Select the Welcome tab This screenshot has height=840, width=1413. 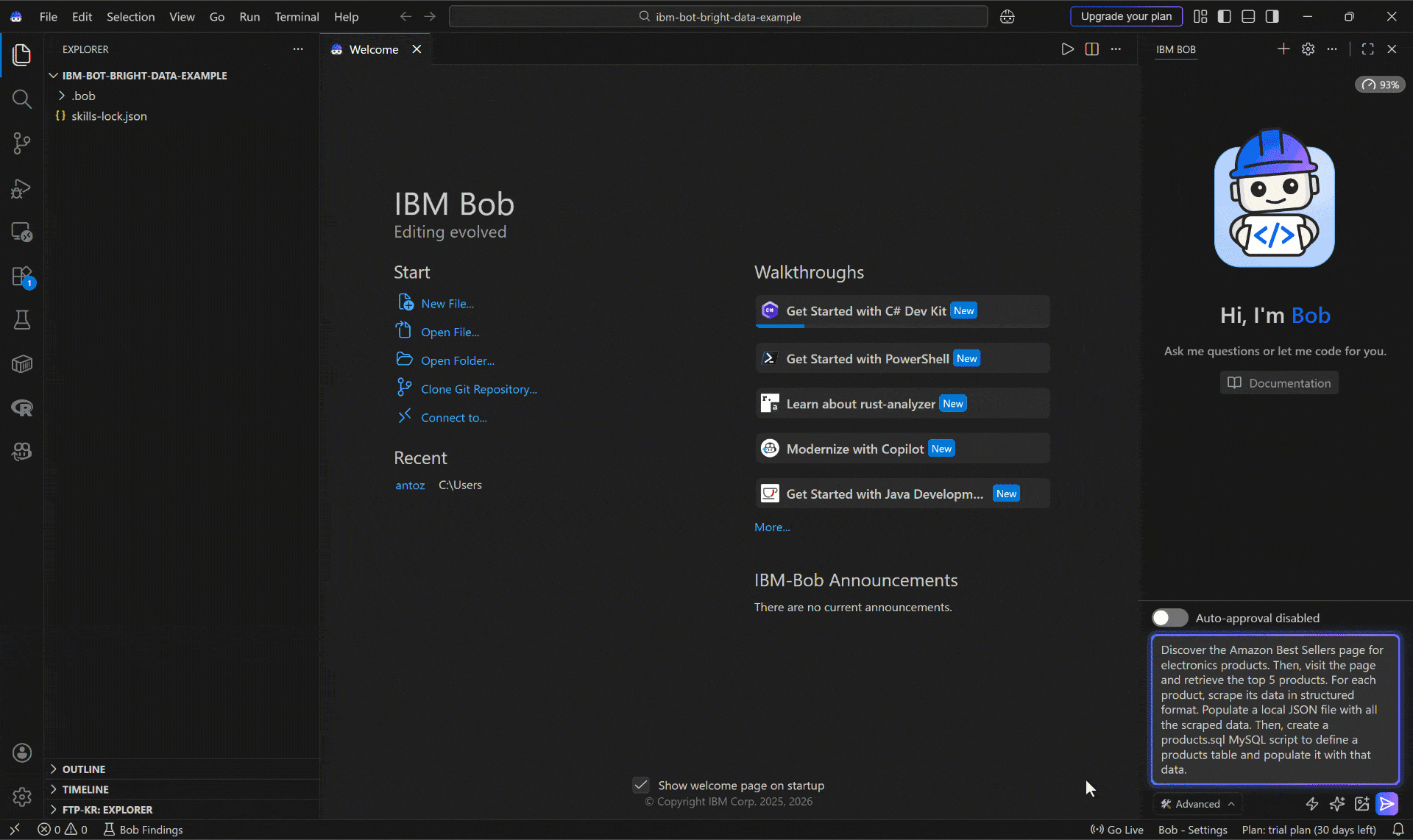point(373,49)
